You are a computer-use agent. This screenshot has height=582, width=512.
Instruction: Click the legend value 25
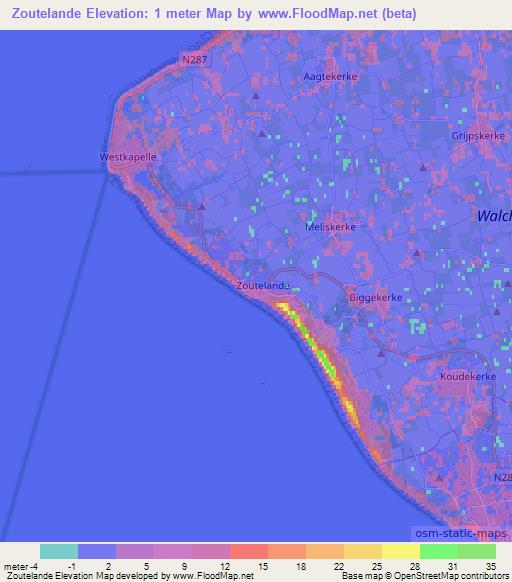tap(377, 567)
